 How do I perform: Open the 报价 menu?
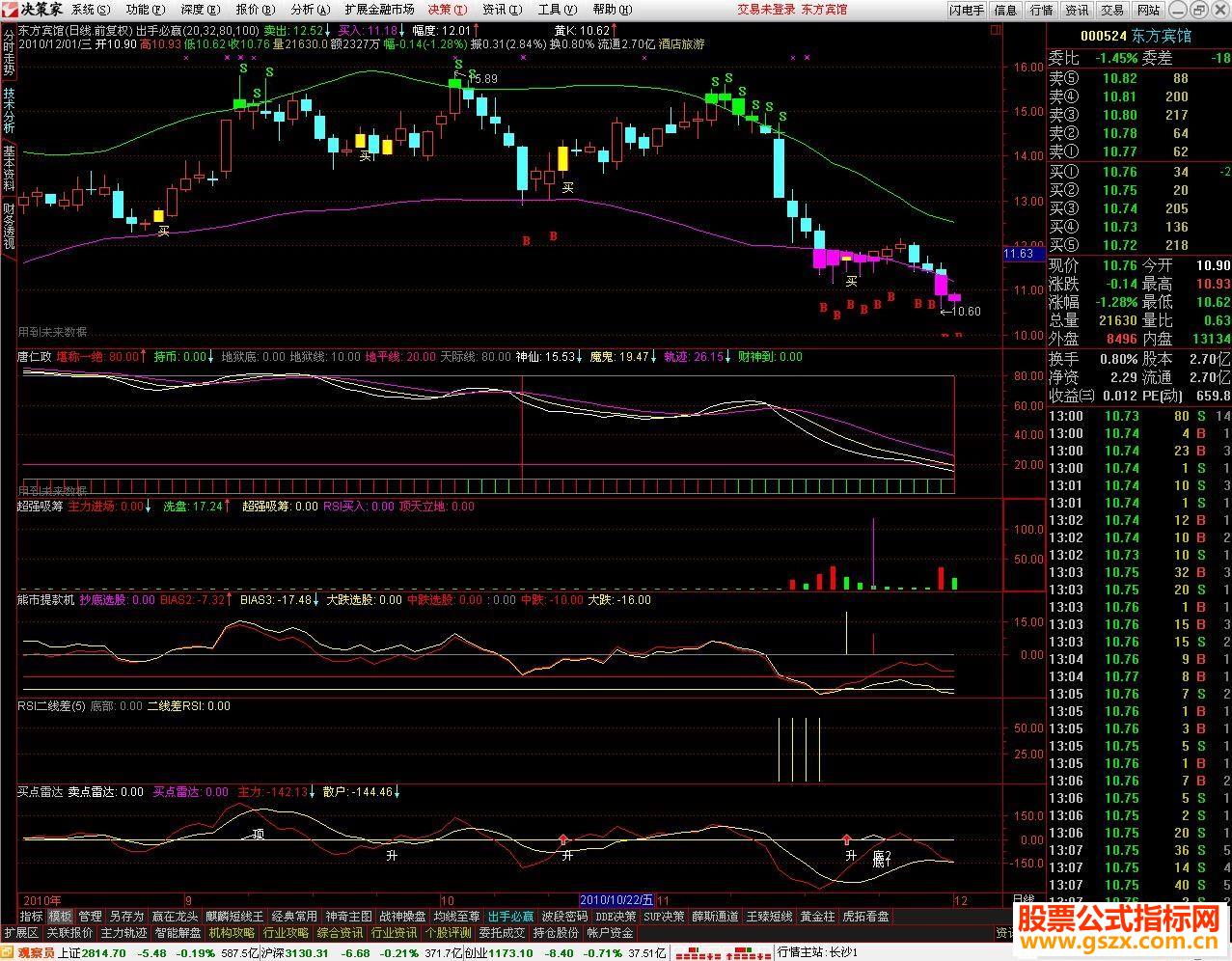pyautogui.click(x=254, y=9)
